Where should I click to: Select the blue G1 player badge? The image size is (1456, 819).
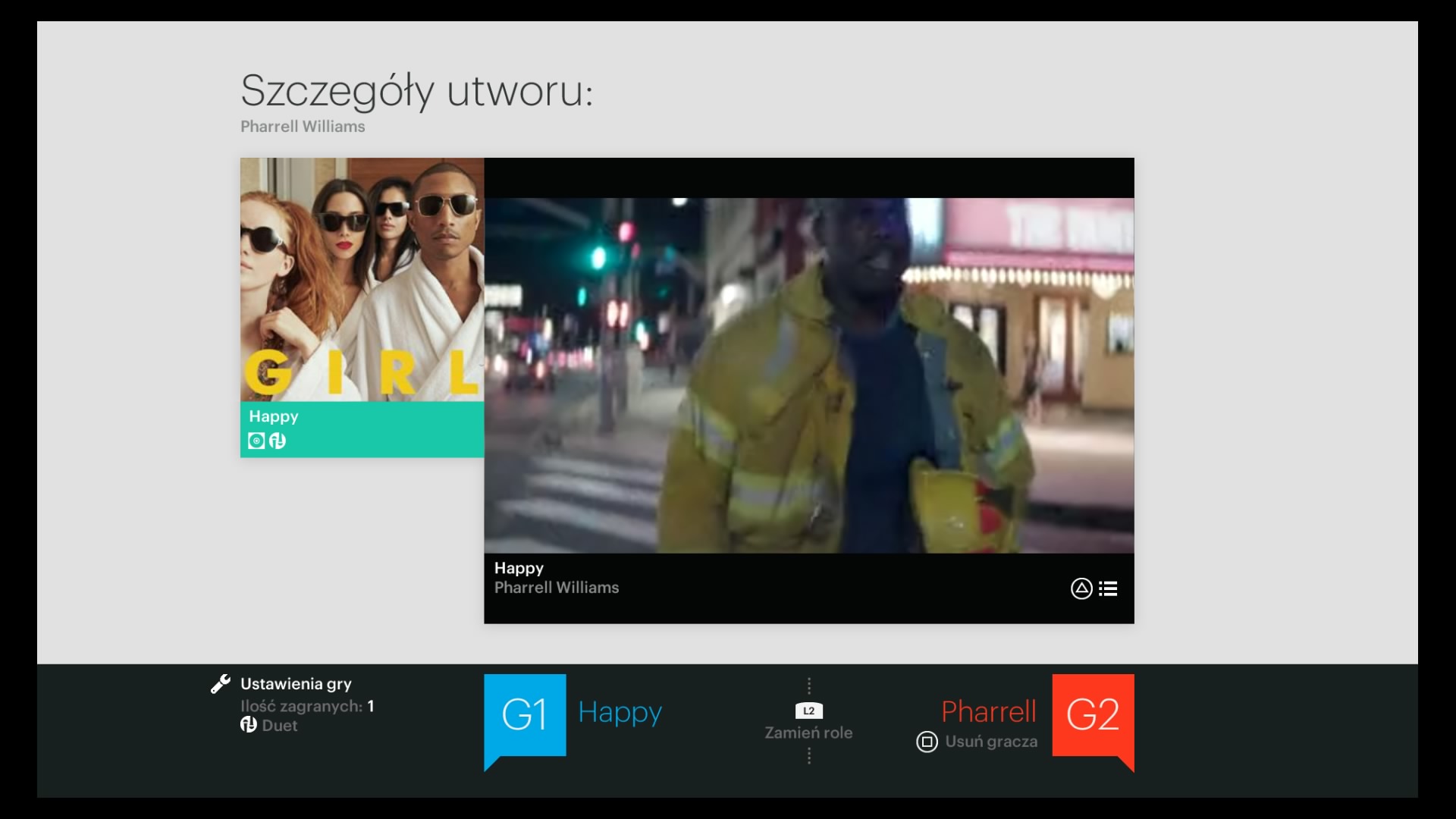click(525, 714)
